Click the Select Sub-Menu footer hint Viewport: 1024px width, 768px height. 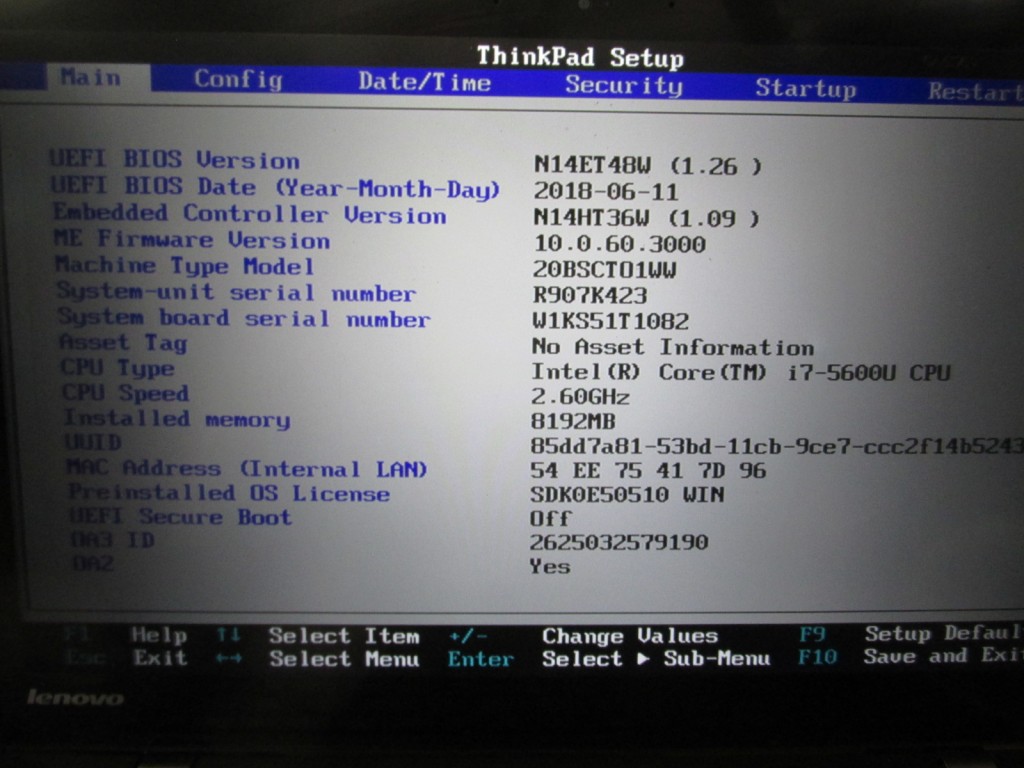coord(656,658)
